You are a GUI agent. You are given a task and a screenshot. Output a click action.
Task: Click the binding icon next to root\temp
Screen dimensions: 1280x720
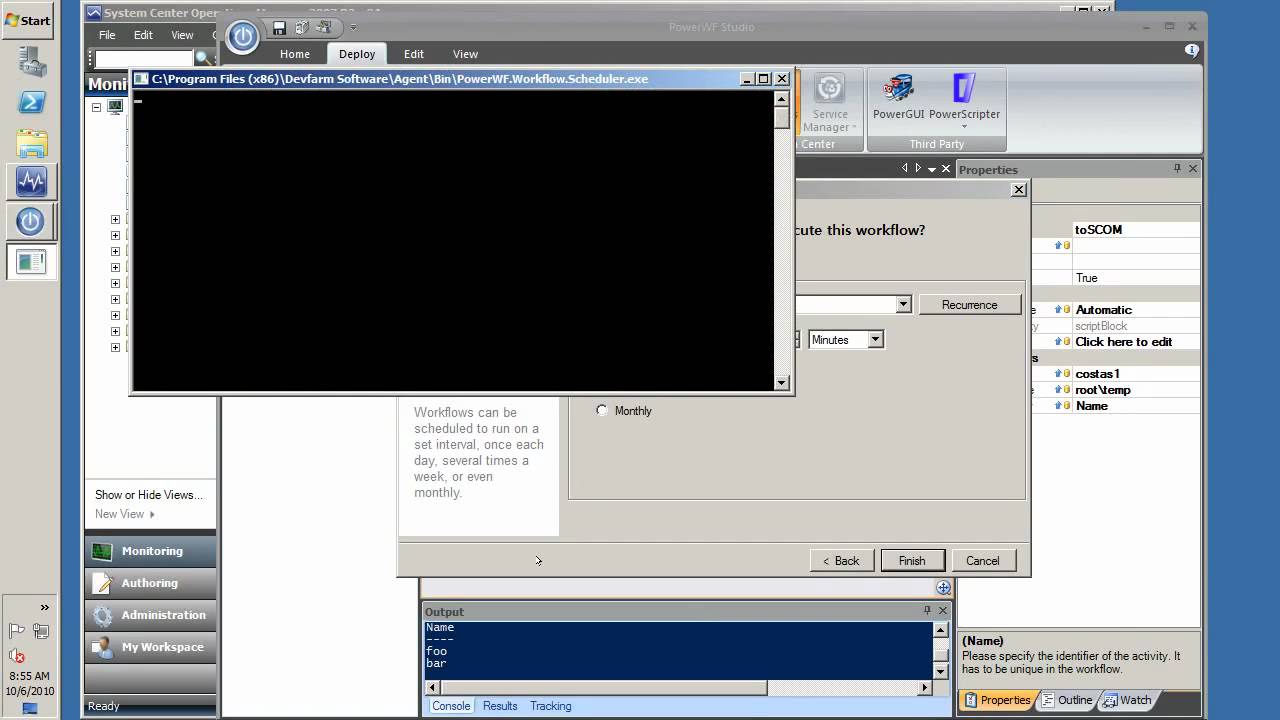pyautogui.click(x=1061, y=390)
